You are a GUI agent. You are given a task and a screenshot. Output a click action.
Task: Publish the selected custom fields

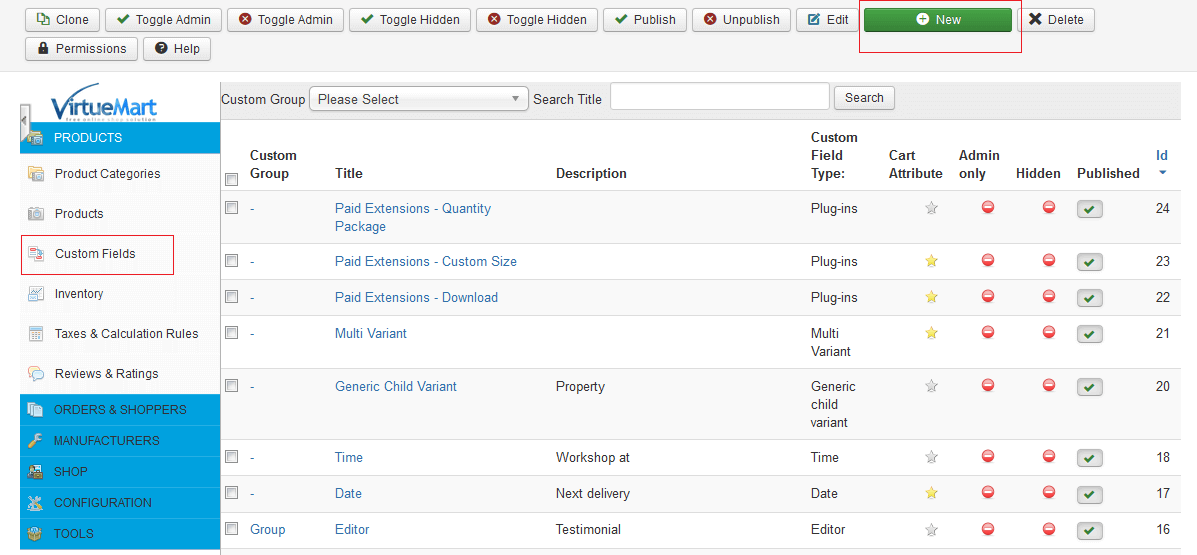click(x=645, y=20)
